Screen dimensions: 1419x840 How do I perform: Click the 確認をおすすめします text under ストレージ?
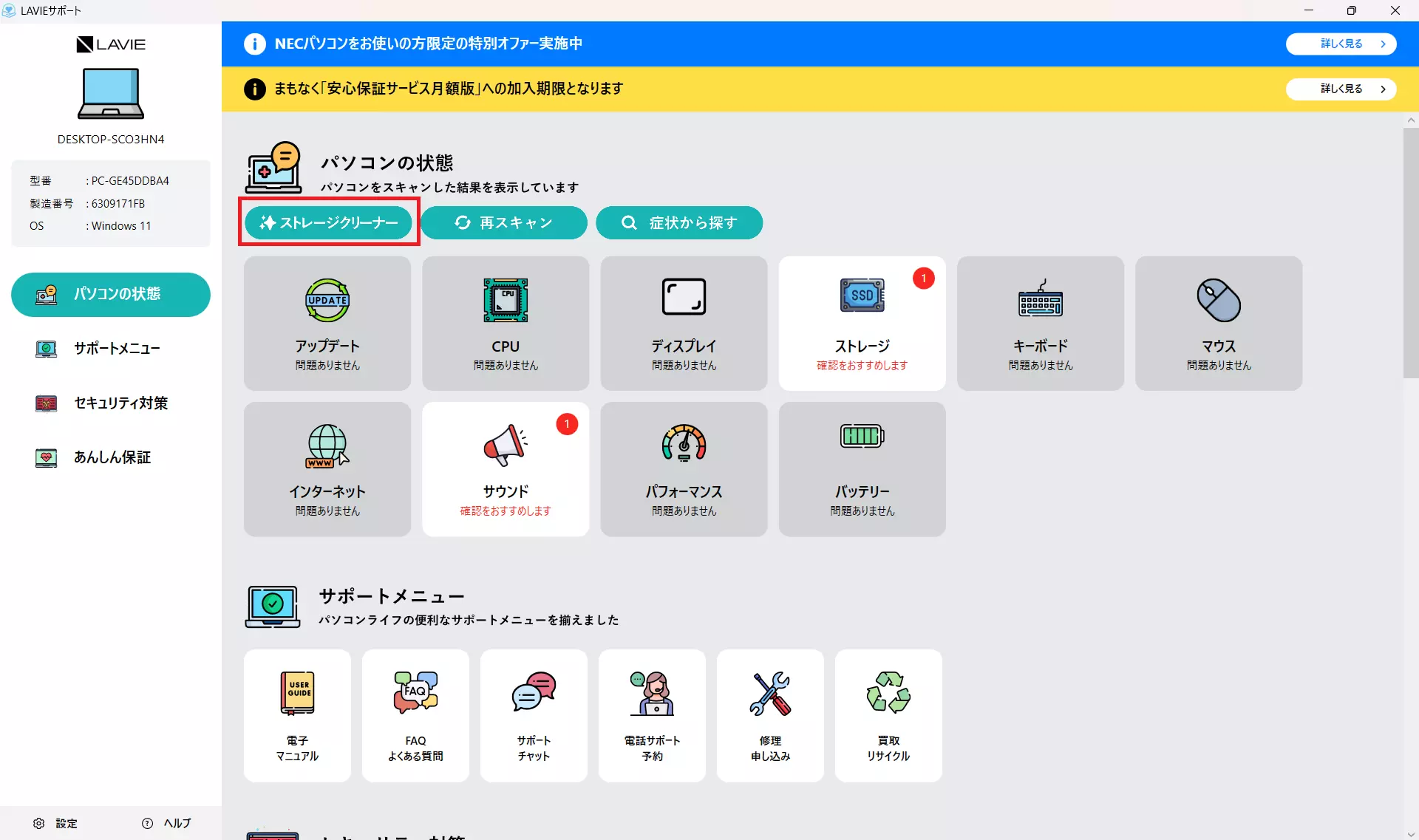[862, 366]
